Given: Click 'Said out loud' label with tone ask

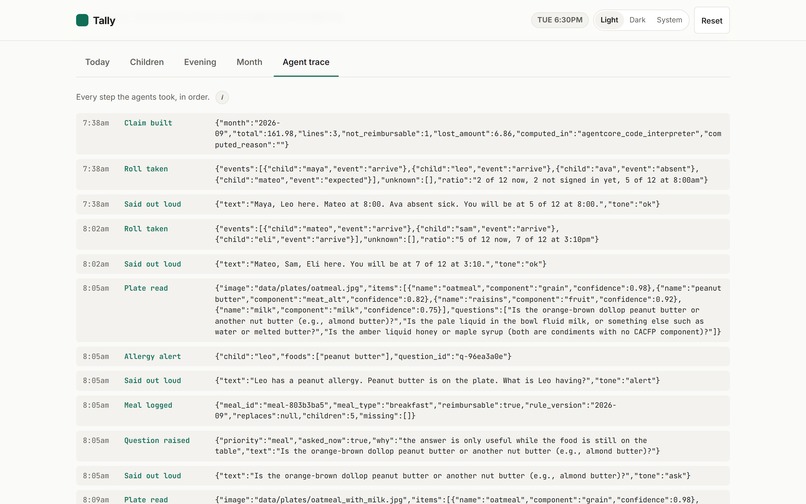Looking at the screenshot, I should (153, 476).
